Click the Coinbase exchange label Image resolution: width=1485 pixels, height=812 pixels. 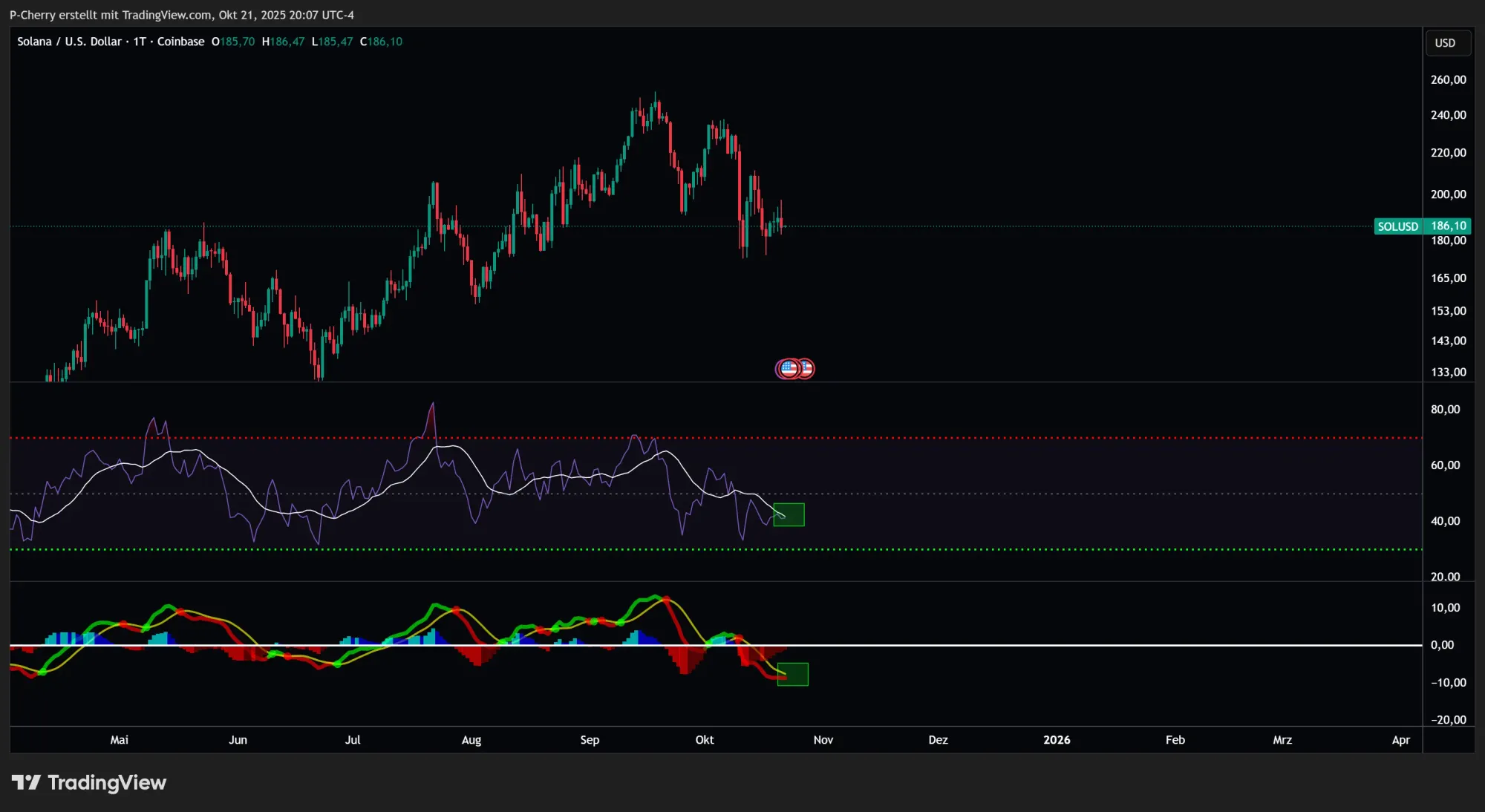click(x=180, y=42)
